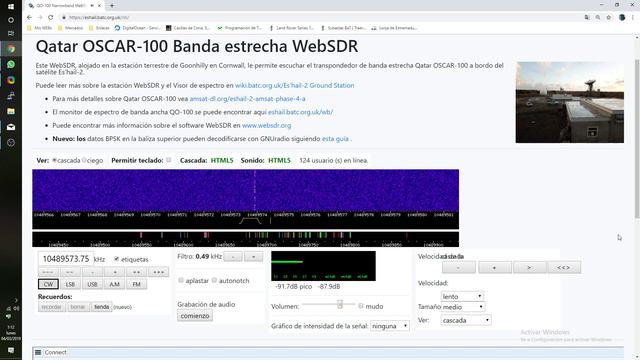Click the Connect panel list icon

click(38, 352)
